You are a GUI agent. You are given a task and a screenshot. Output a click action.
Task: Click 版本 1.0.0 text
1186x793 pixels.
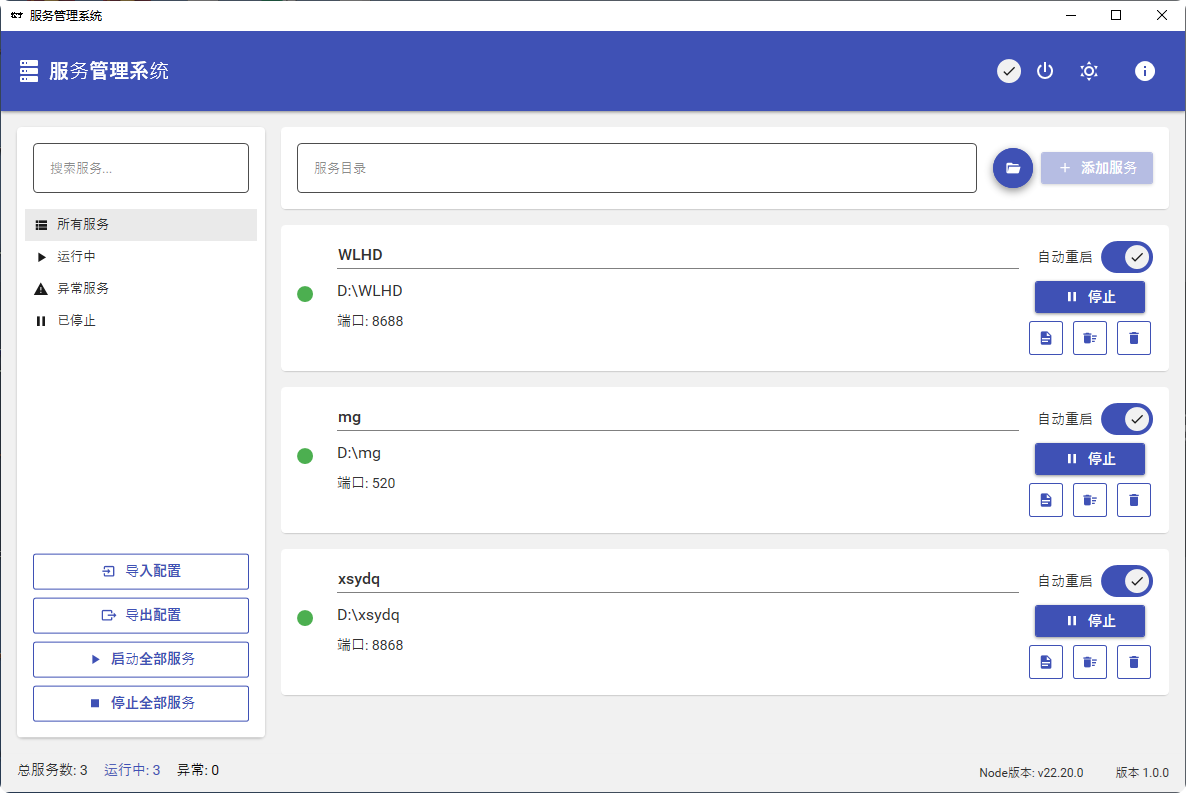click(x=1142, y=773)
